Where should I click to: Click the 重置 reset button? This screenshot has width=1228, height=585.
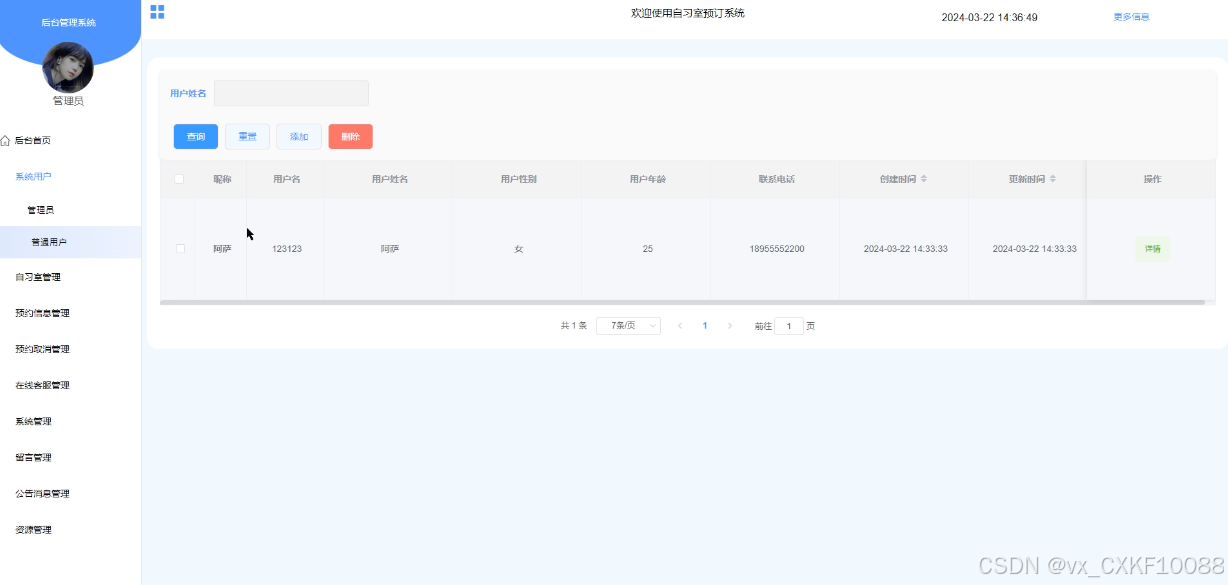tap(247, 136)
